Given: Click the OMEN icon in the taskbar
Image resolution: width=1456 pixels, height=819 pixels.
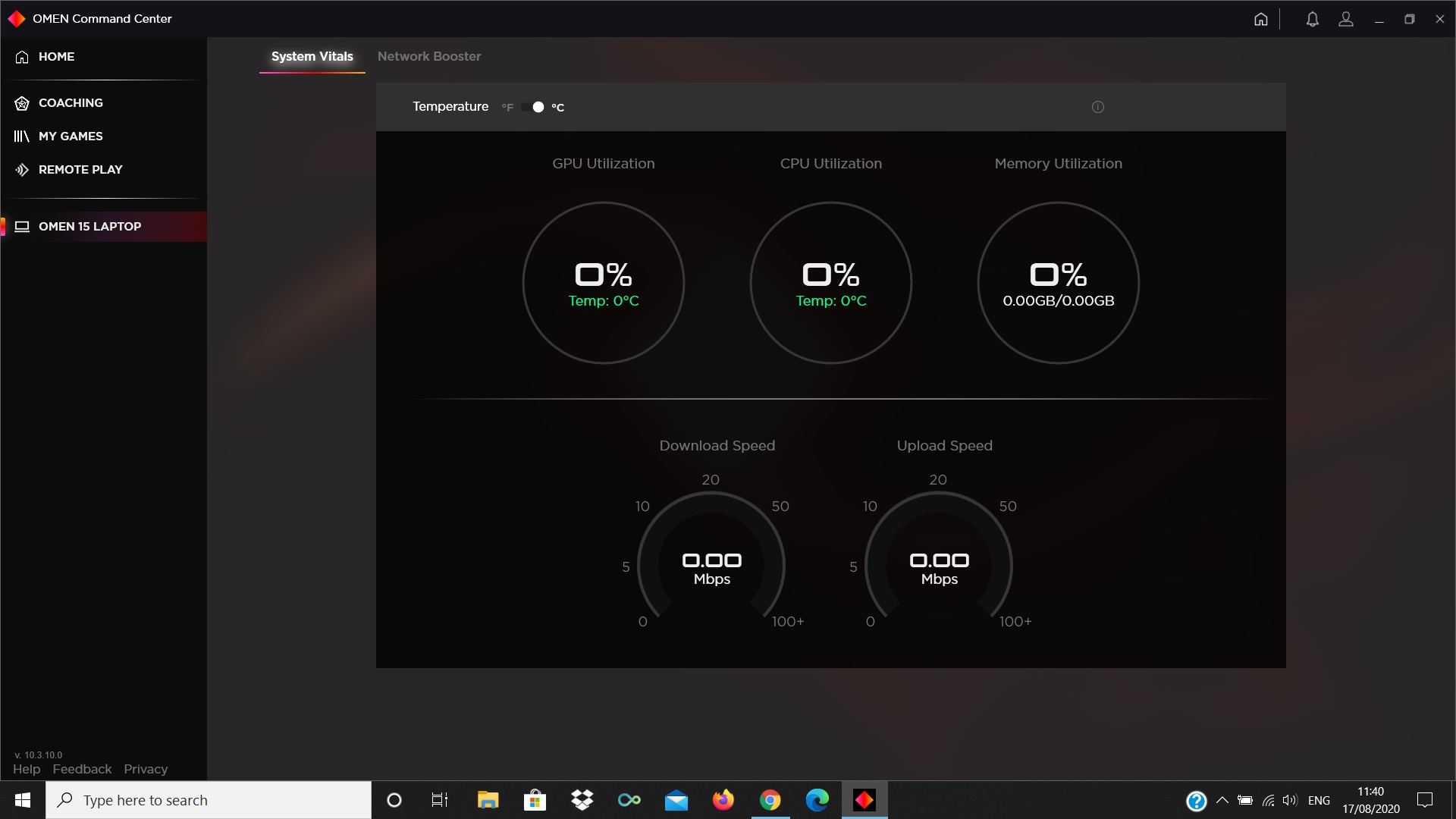Looking at the screenshot, I should (x=864, y=800).
